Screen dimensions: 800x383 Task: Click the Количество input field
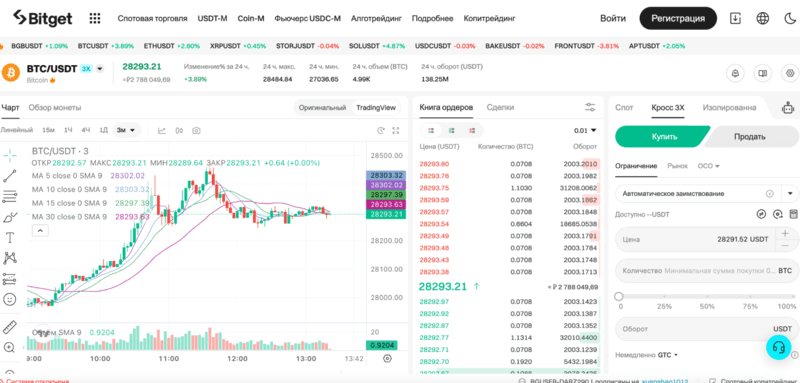pyautogui.click(x=707, y=271)
